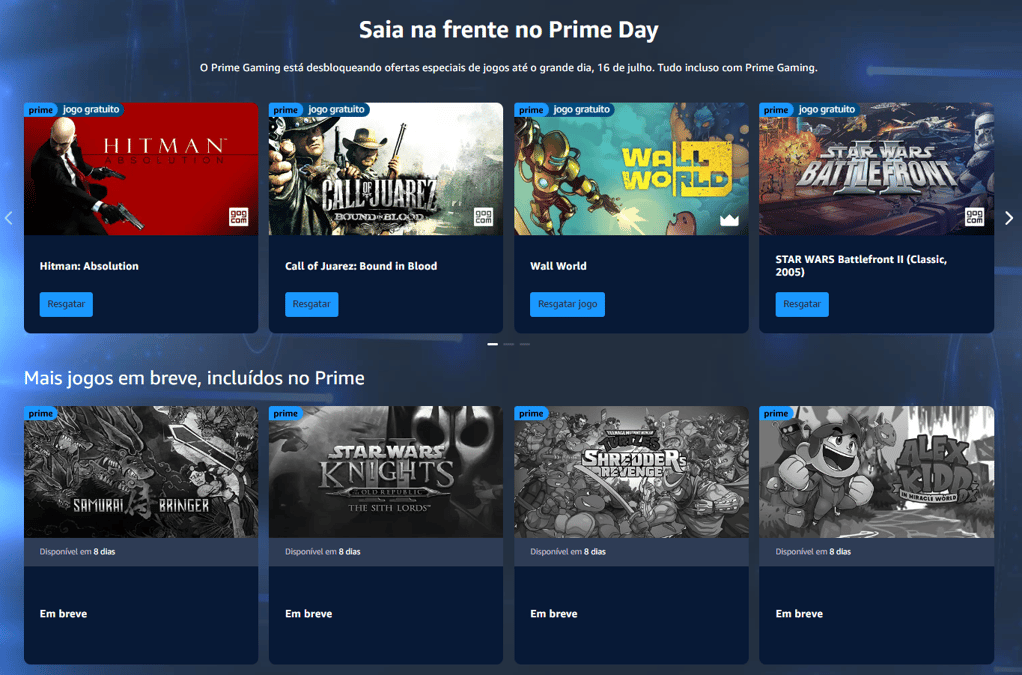The height and width of the screenshot is (675, 1022).
Task: Open the Shredder's Revenge thumbnail
Action: click(x=631, y=472)
